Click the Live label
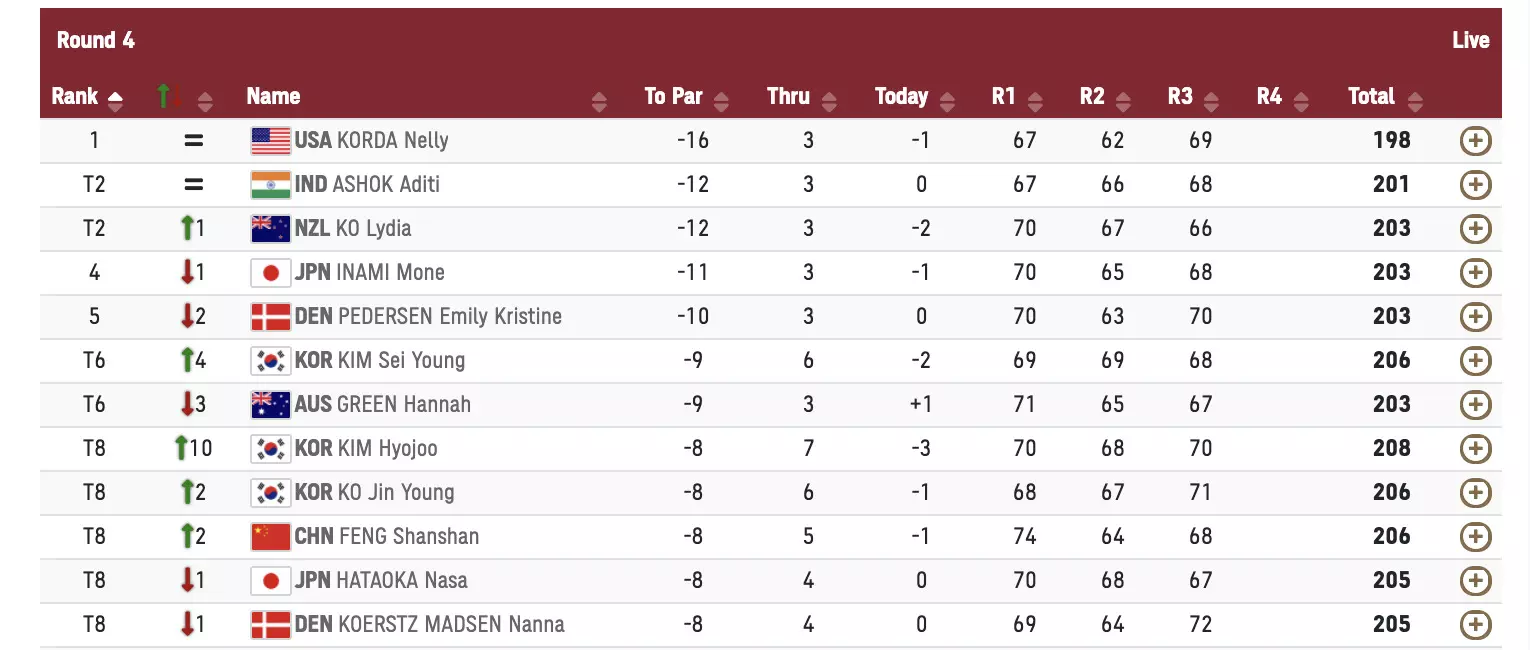 [x=1470, y=41]
